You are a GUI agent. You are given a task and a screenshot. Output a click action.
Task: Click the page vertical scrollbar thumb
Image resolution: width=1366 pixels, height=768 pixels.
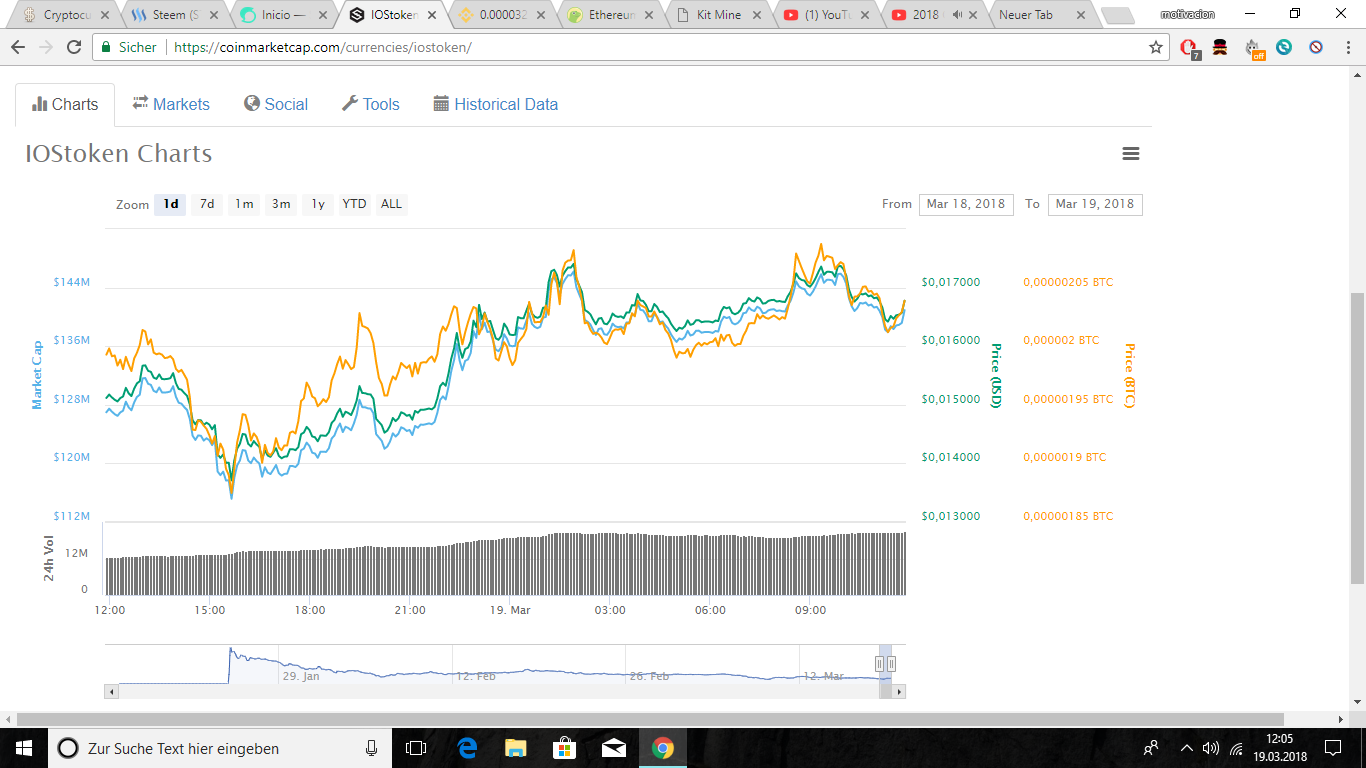(1357, 438)
